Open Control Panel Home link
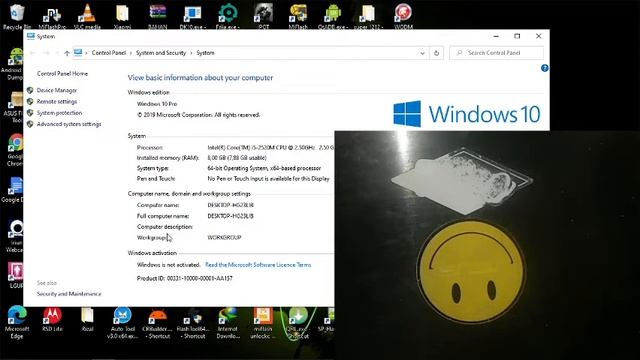 tap(62, 73)
